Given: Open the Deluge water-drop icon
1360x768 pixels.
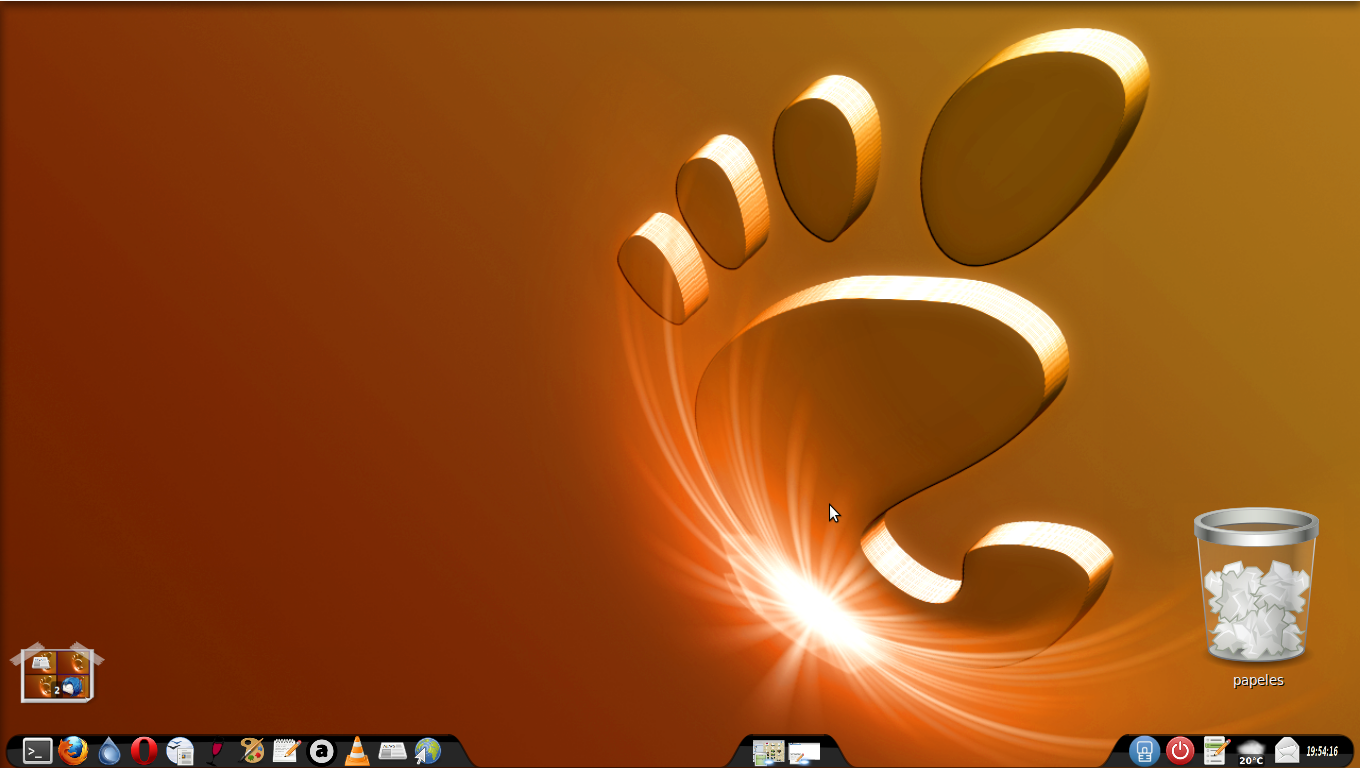Looking at the screenshot, I should [109, 750].
